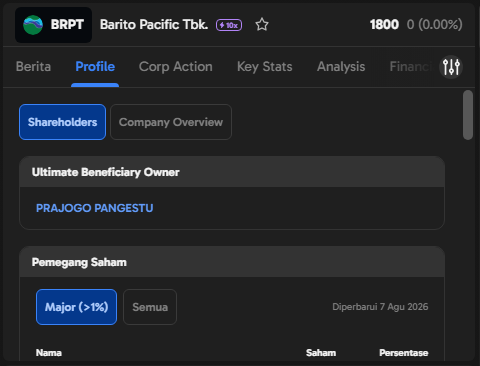The width and height of the screenshot is (480, 366).
Task: Select the Profile tab
Action: [x=95, y=67]
